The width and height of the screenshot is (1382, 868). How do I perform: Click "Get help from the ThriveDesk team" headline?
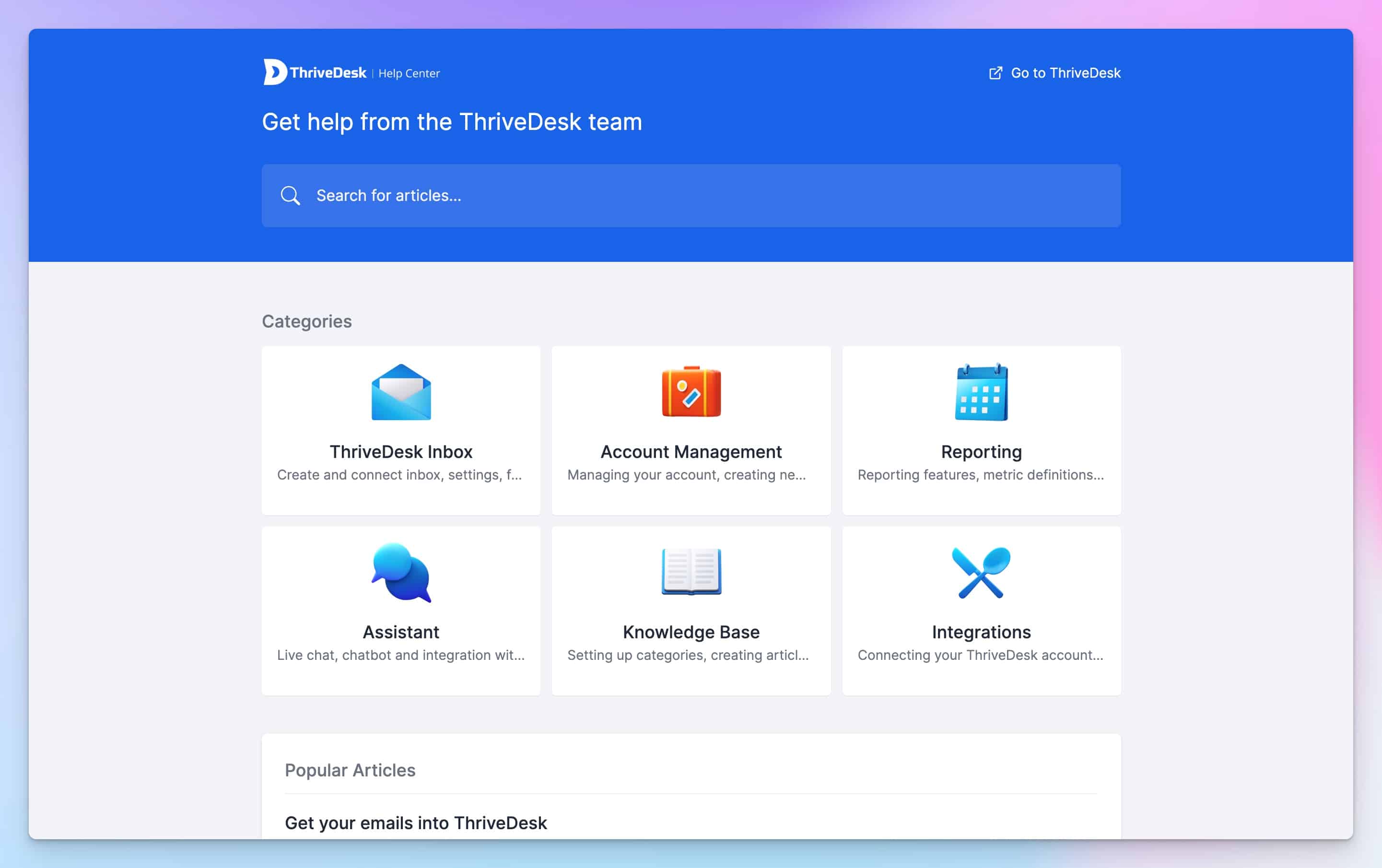tap(452, 122)
